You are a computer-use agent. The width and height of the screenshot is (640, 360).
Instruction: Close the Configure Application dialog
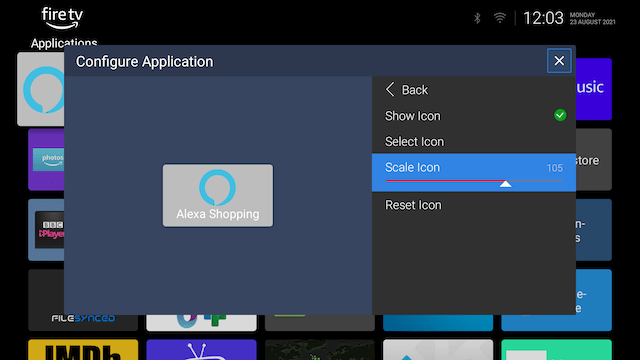click(559, 61)
